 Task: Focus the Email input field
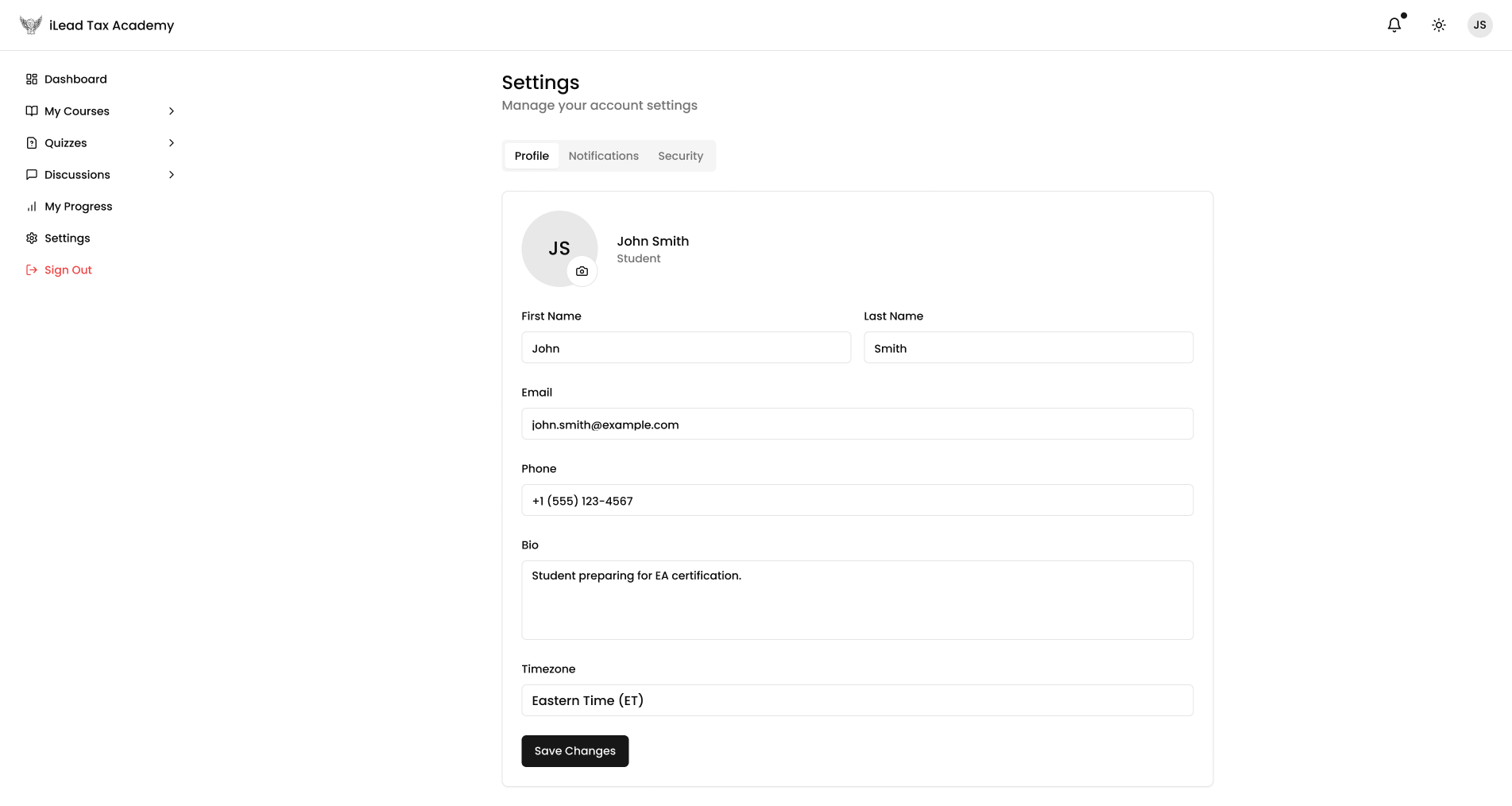click(x=857, y=424)
